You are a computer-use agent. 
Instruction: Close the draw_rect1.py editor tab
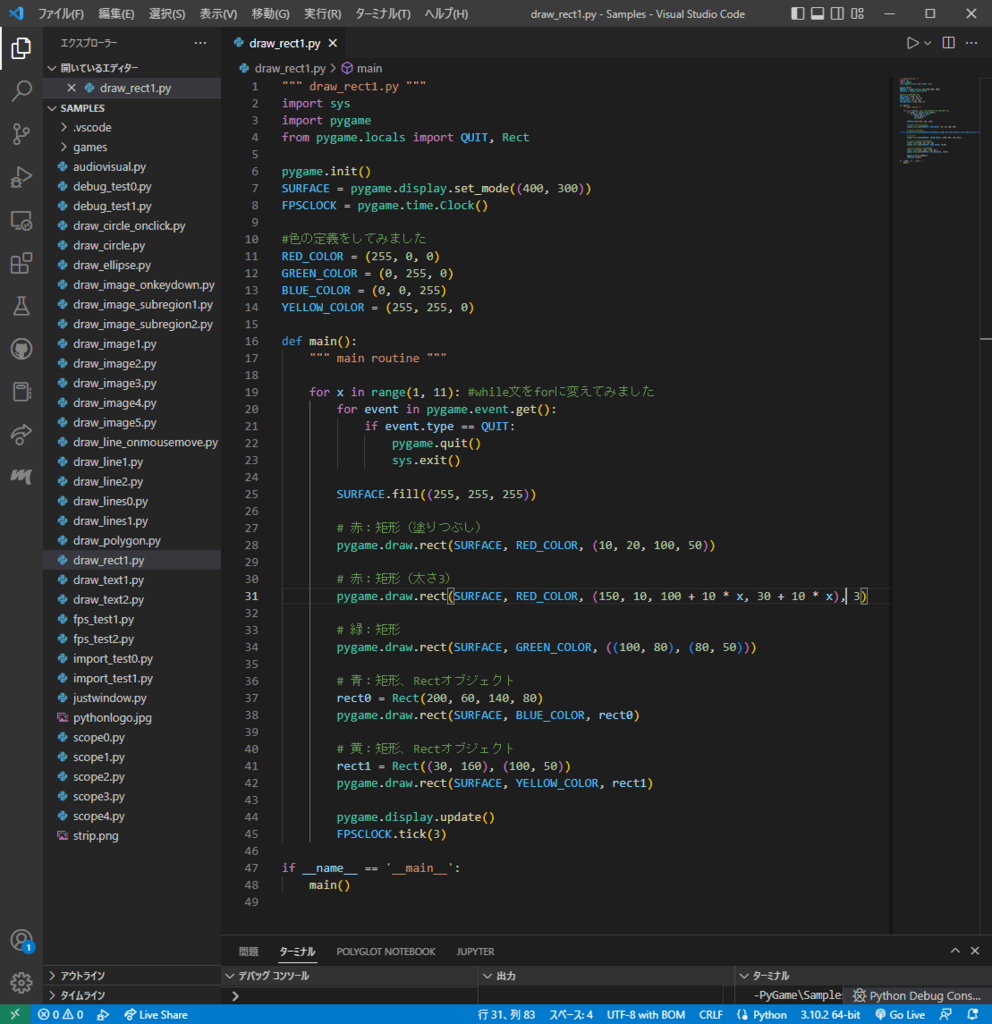pos(333,43)
